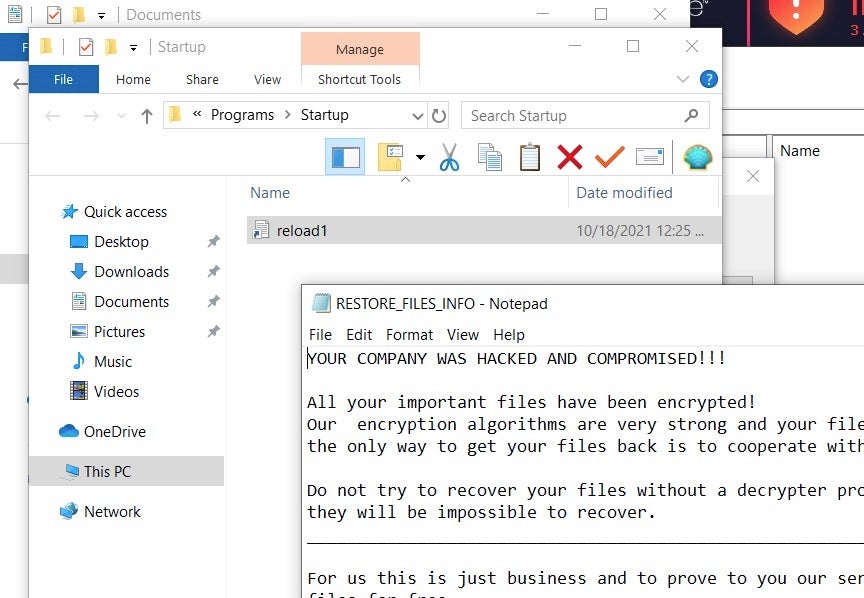This screenshot has height=598, width=864.
Task: Click the red X Delete icon
Action: click(570, 157)
